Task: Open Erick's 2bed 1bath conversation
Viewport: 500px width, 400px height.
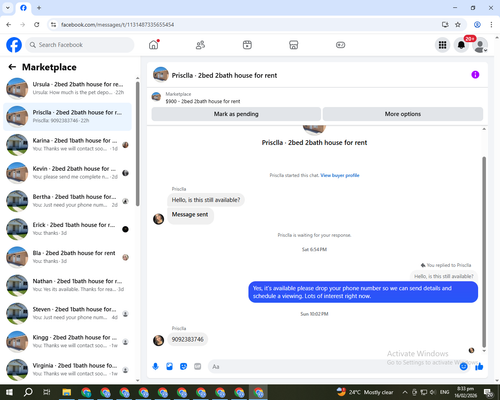Action: (67, 229)
